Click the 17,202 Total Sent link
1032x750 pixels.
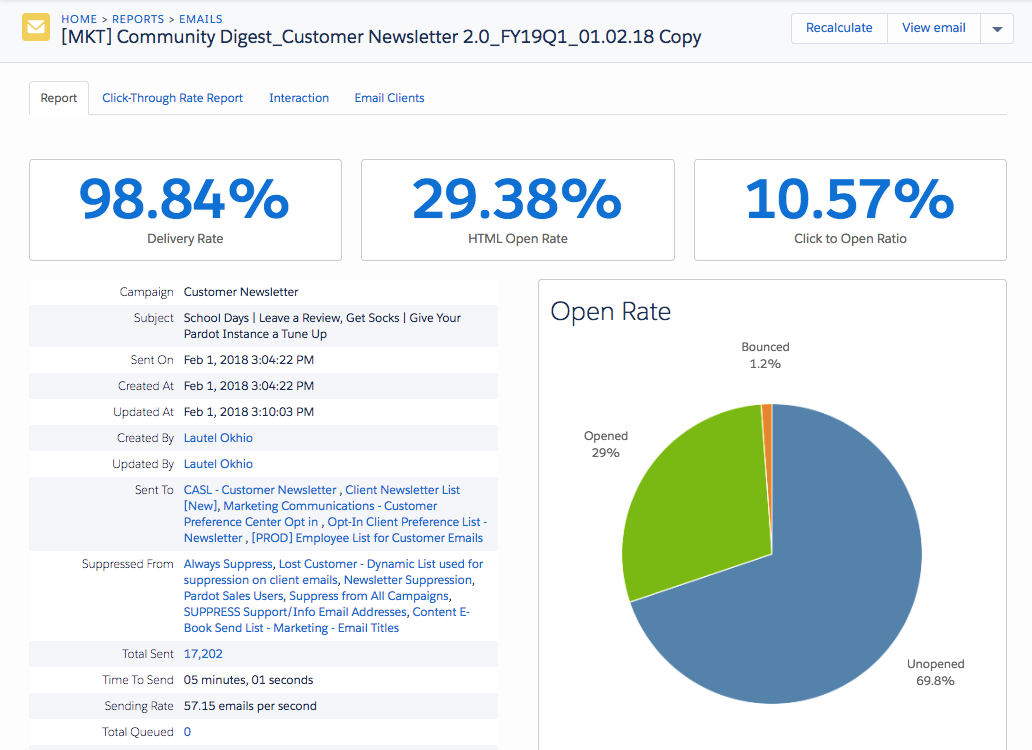(x=203, y=653)
